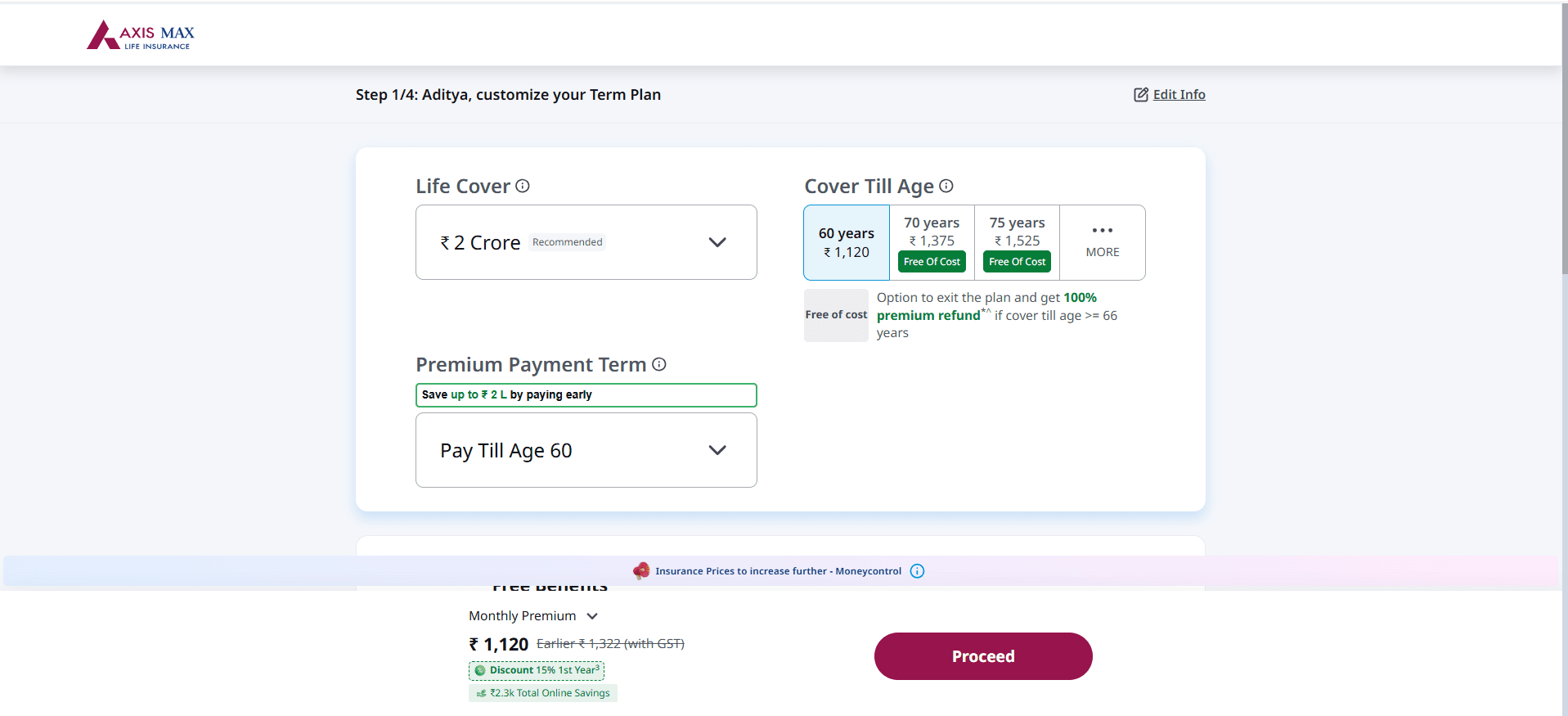The width and height of the screenshot is (1568, 716).
Task: Click the megaphone icon in the price banner
Action: [x=641, y=571]
